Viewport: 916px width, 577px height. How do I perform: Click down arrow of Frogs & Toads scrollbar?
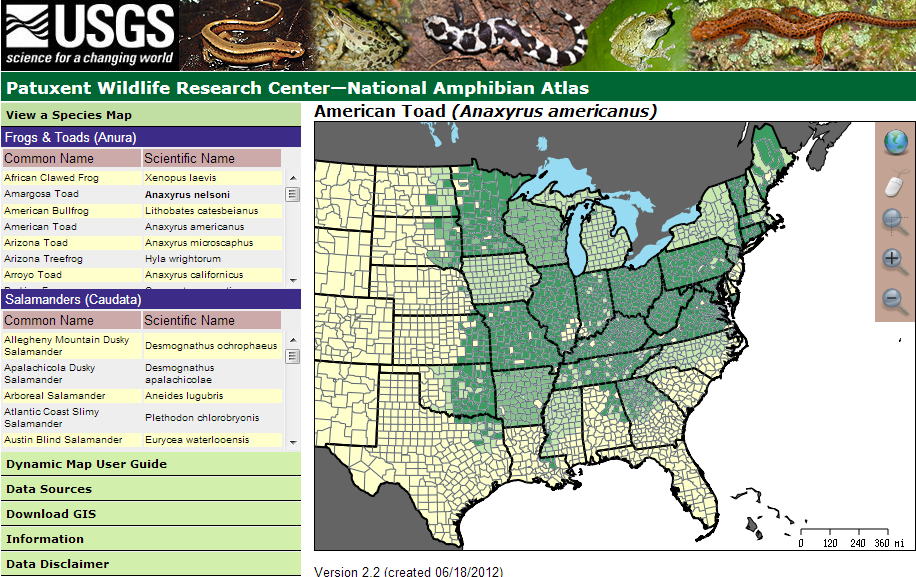click(x=293, y=280)
